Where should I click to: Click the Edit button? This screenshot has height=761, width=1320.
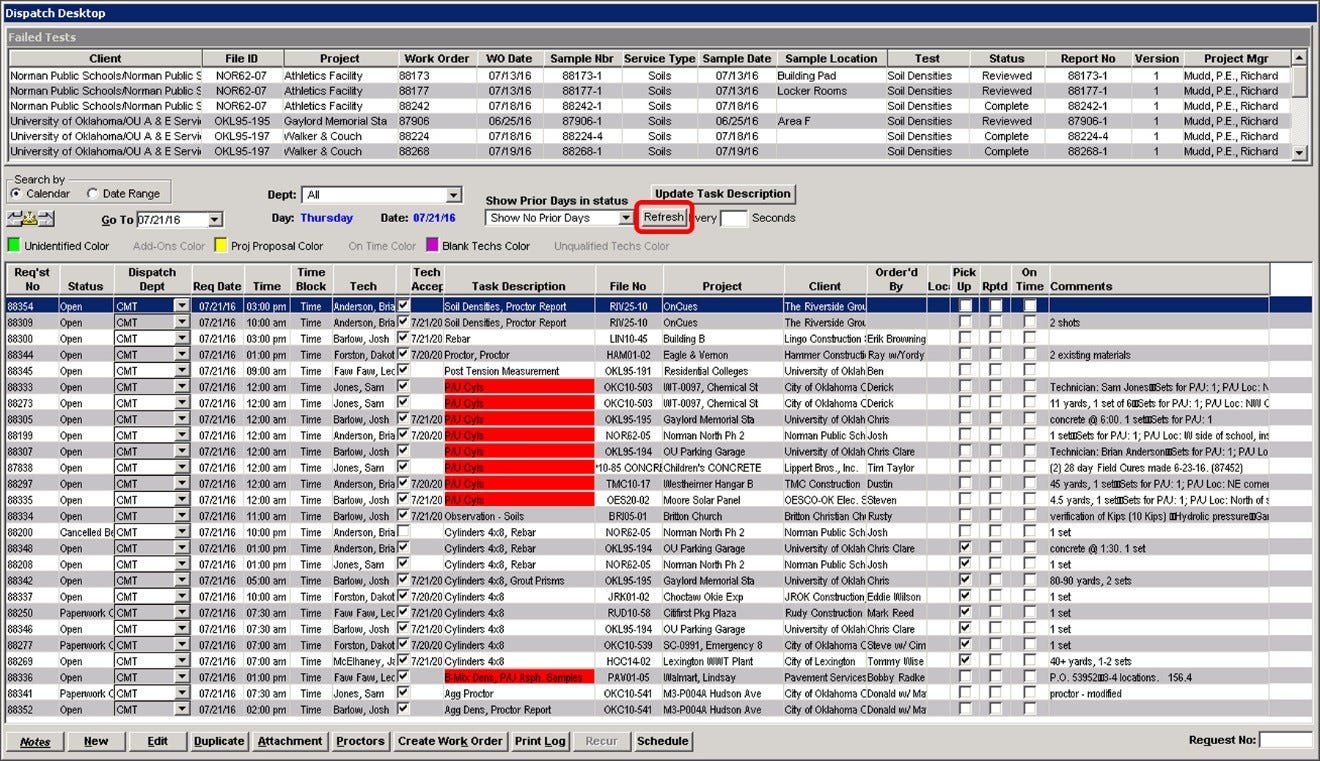point(157,741)
